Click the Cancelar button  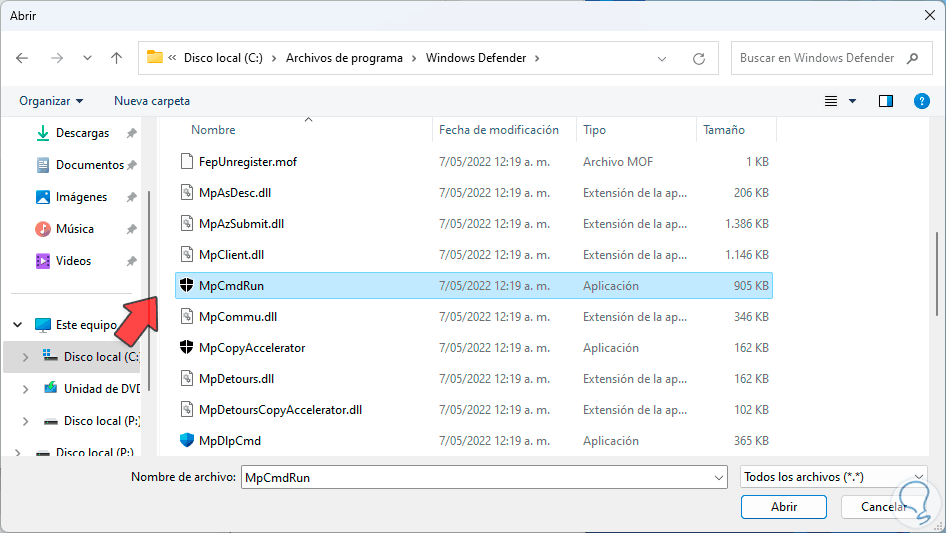pyautogui.click(x=884, y=507)
